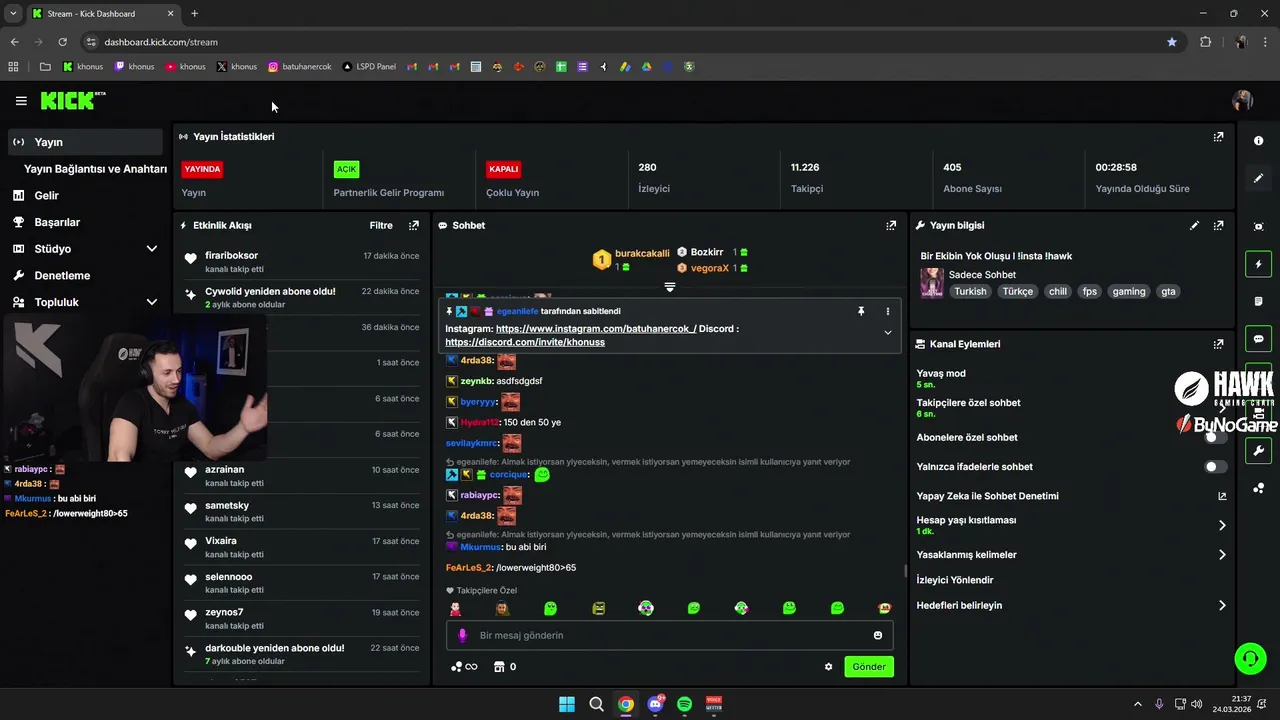This screenshot has height=720, width=1280.
Task: Click the chat panel scrollbar
Action: [905, 572]
